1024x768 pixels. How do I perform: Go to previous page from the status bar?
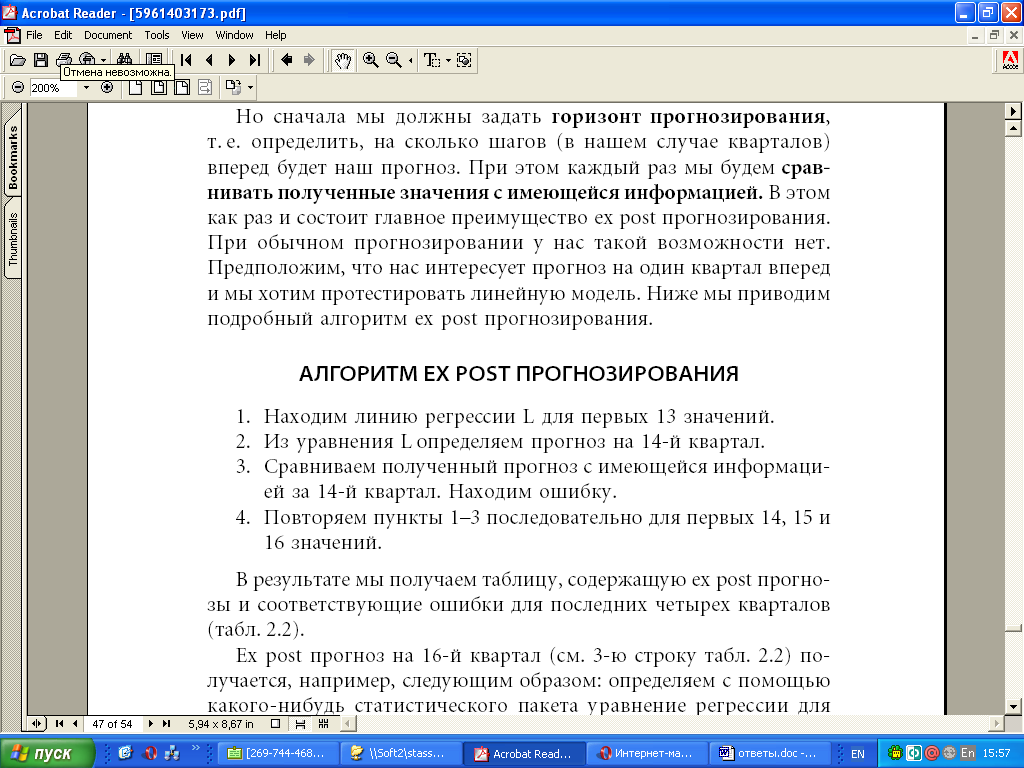[x=75, y=724]
